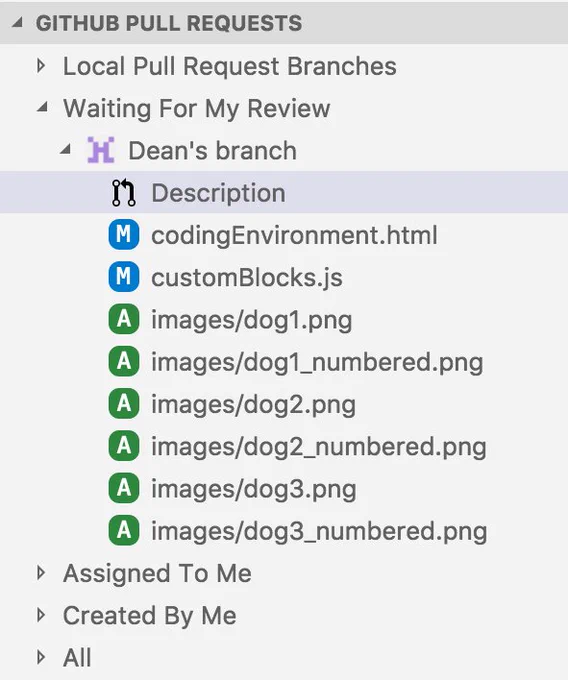568x680 pixels.
Task: Expand Assigned To Me arrow
Action: pos(41,572)
